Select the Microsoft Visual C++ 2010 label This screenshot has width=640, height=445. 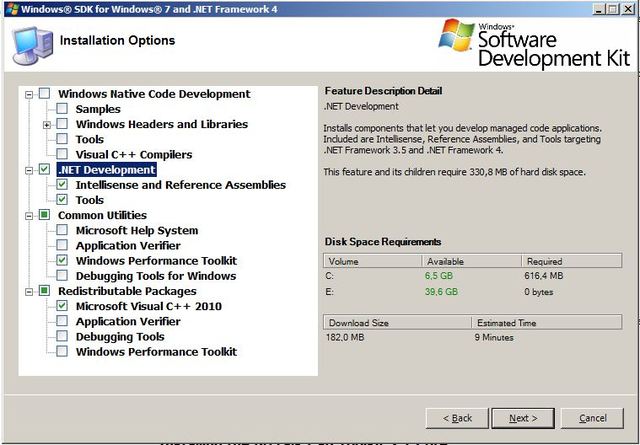point(149,306)
